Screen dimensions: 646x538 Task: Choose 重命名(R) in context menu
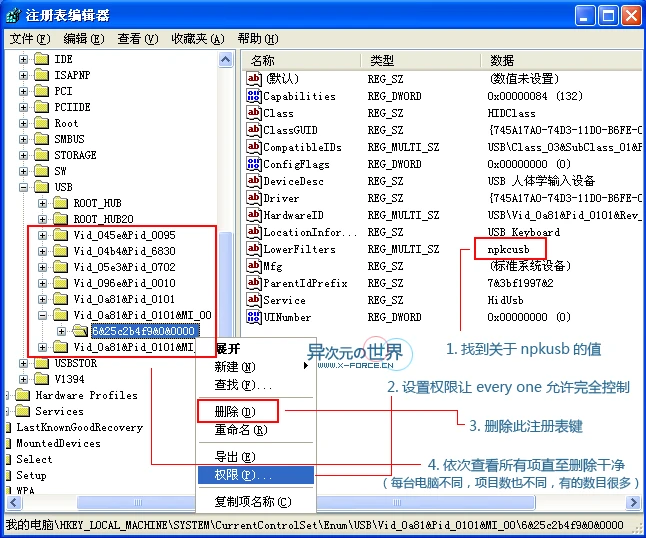pos(256,430)
